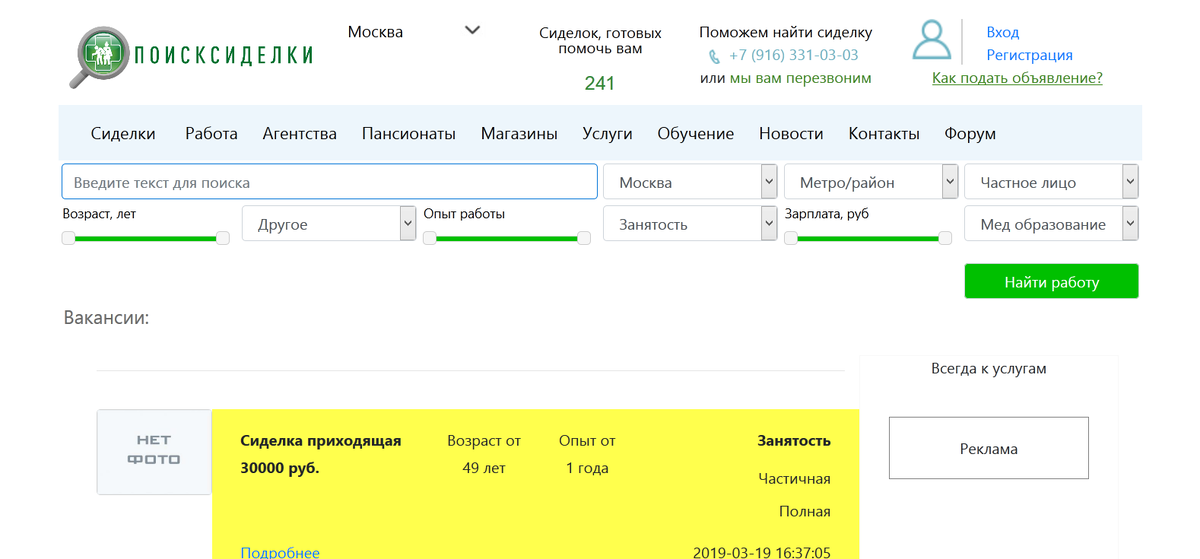Open the Обучение menu item

coord(695,133)
